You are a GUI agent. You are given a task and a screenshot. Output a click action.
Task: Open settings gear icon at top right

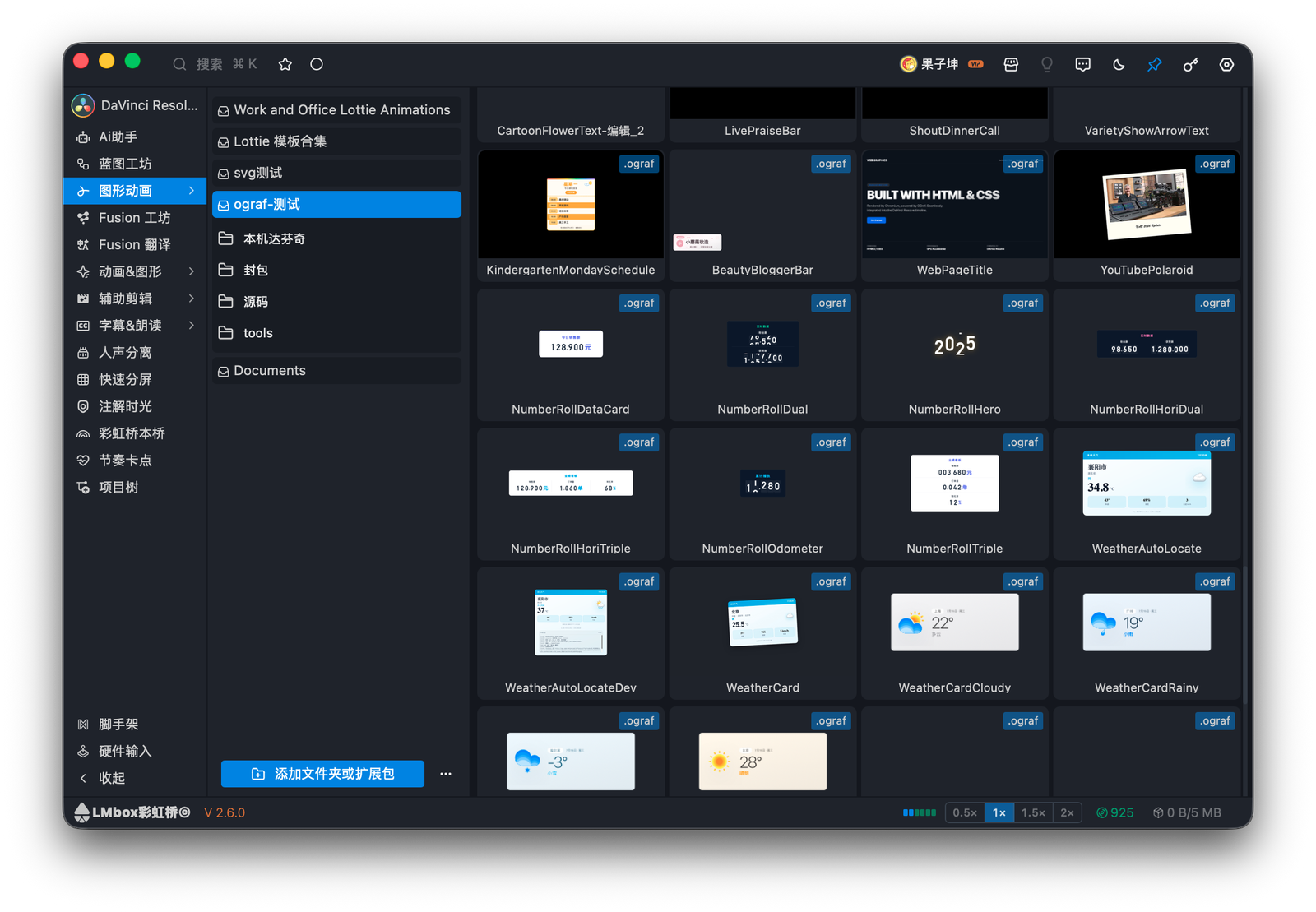[1226, 64]
